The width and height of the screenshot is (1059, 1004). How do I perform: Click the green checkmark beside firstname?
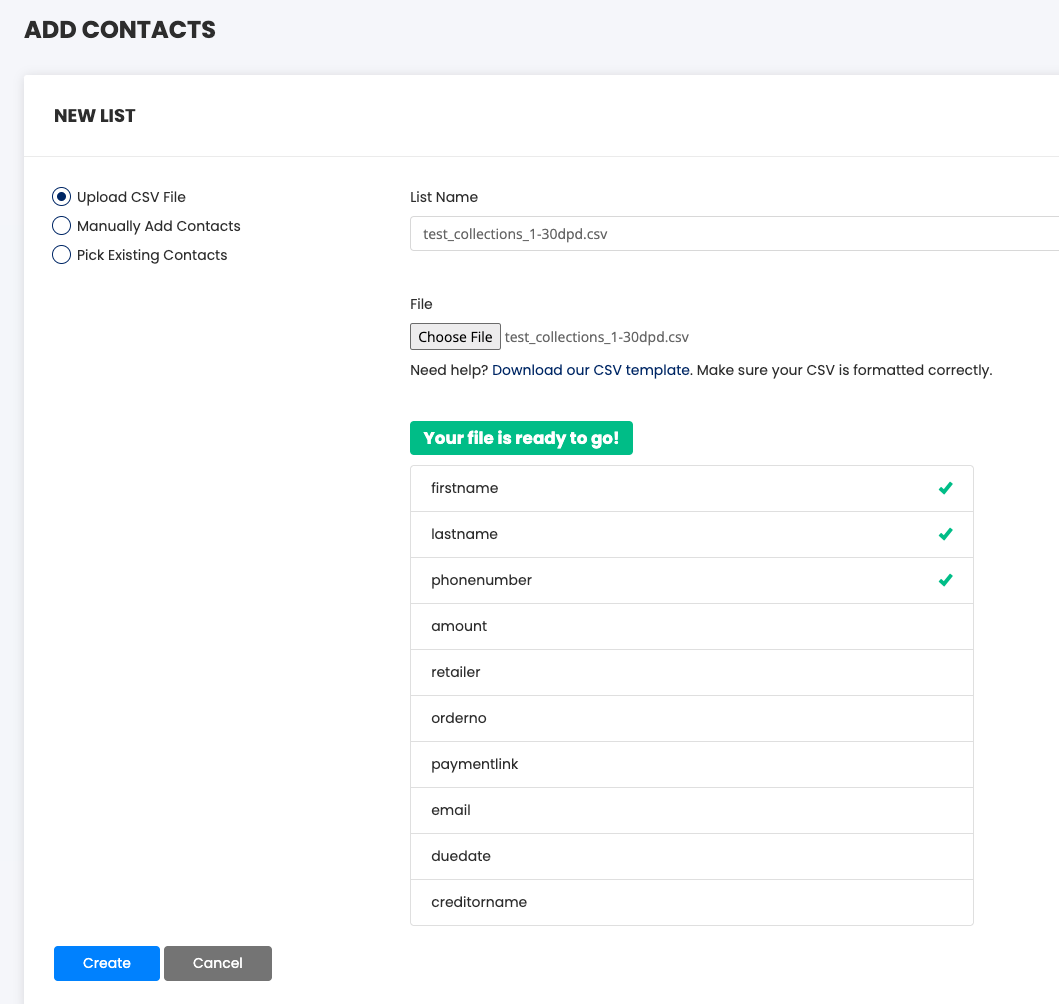945,488
